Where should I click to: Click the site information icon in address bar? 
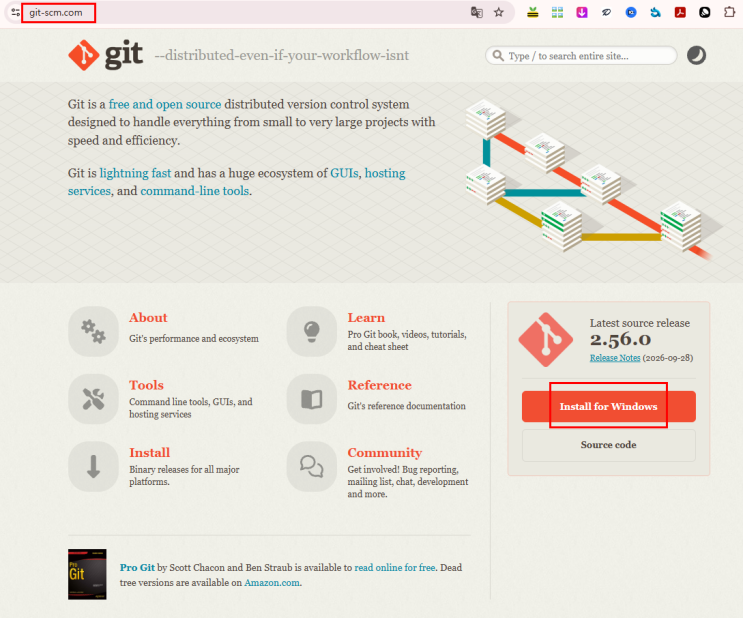pyautogui.click(x=16, y=12)
